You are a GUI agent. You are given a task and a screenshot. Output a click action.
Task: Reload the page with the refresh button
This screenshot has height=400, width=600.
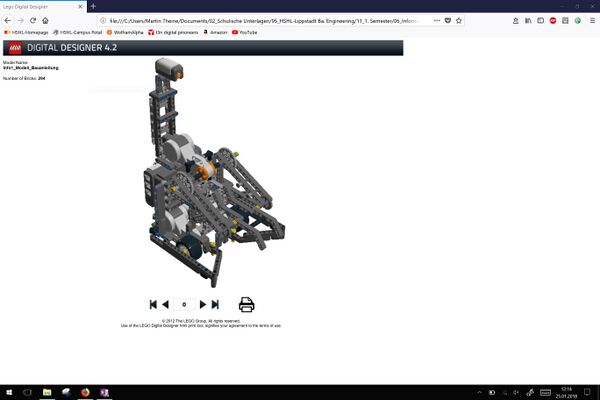[x=32, y=20]
